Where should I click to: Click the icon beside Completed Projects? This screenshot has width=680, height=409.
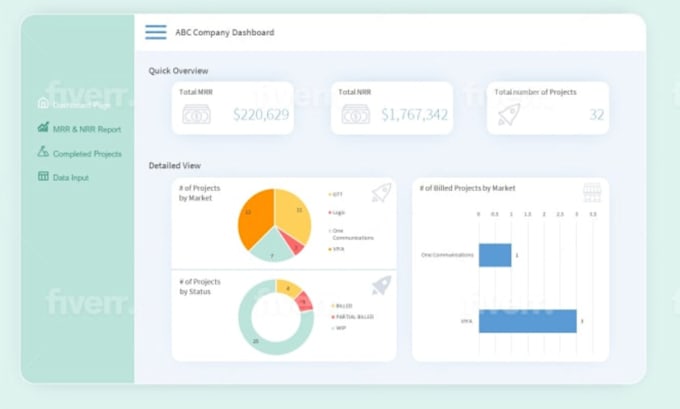[43, 151]
